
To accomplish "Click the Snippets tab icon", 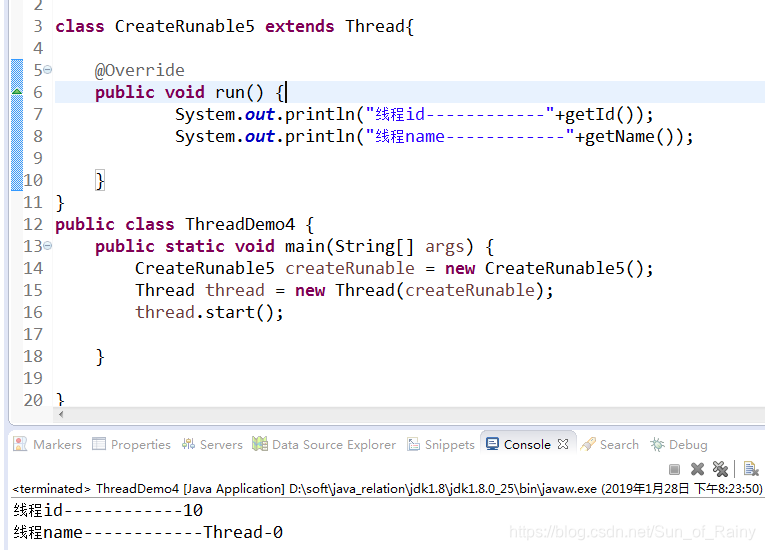I will (413, 444).
